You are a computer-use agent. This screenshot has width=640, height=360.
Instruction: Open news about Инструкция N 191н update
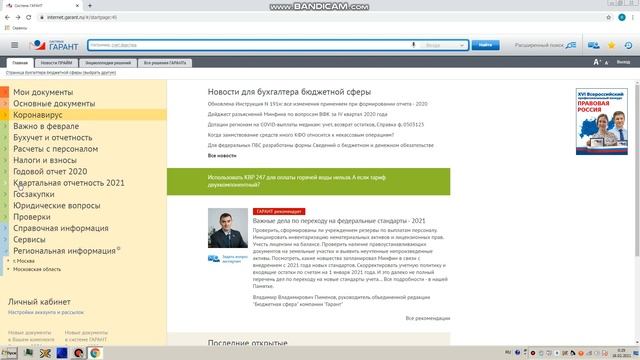tap(317, 104)
